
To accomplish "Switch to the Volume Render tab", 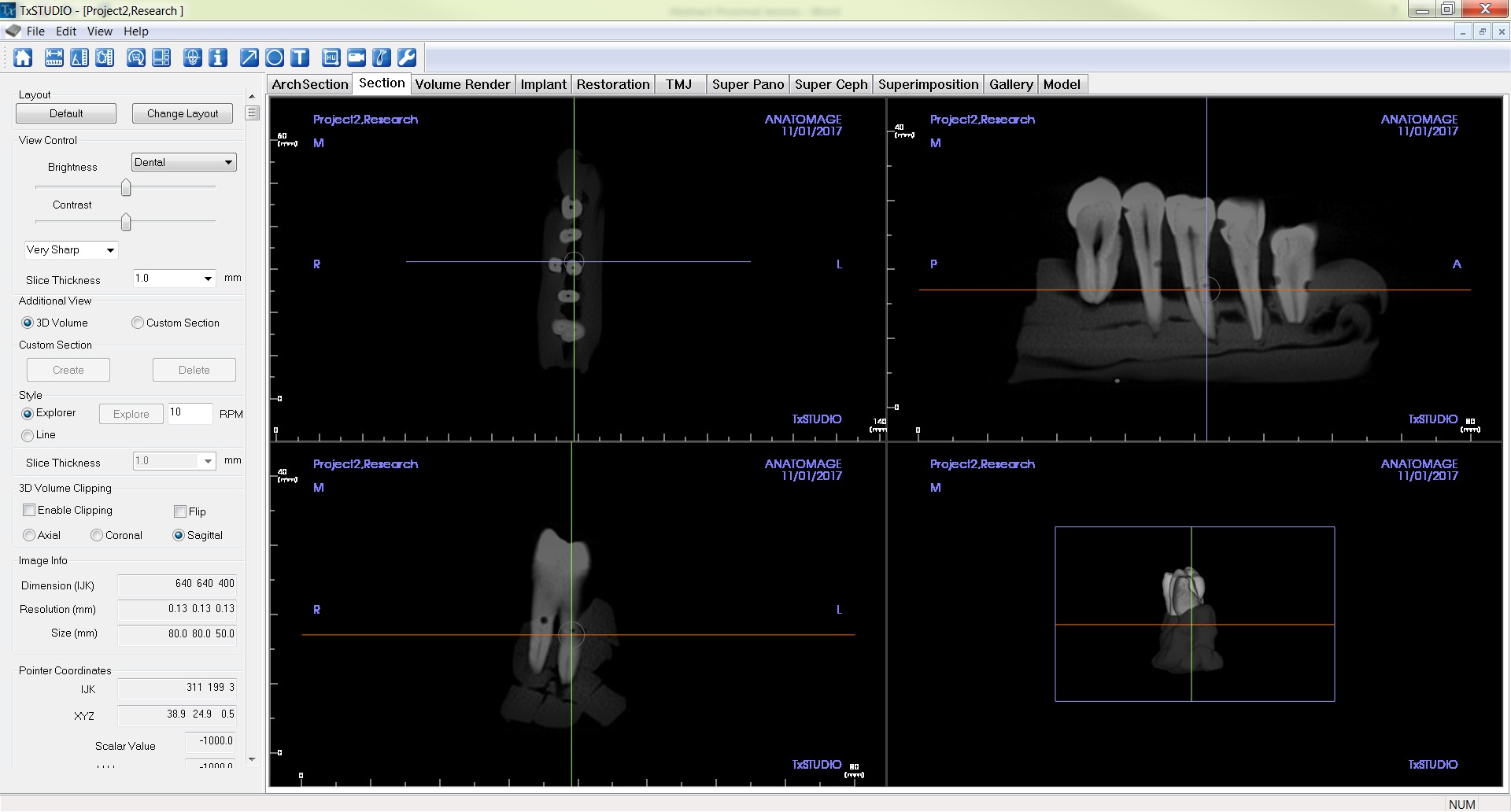I will pos(462,84).
